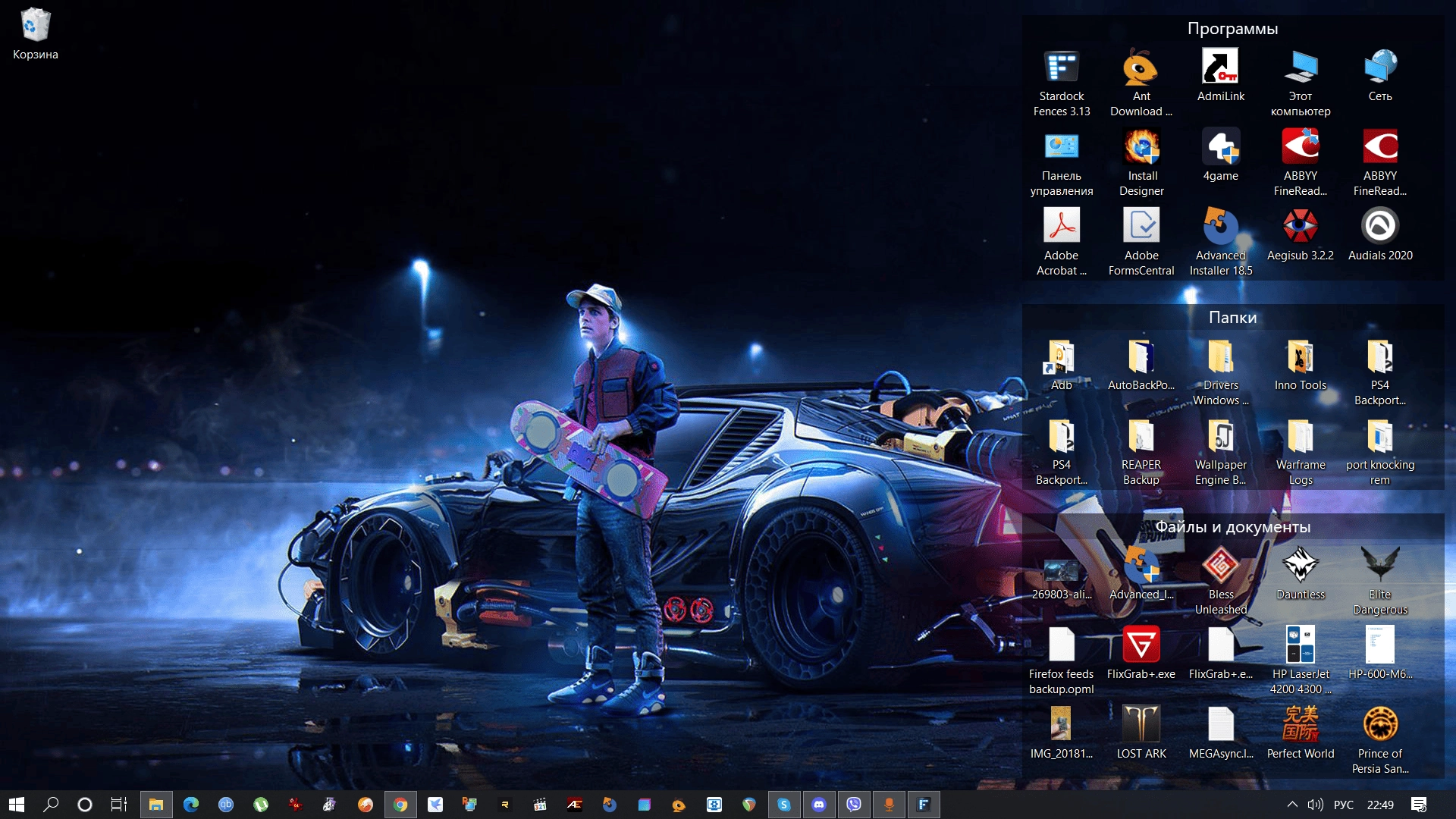Launch the Perfect World shortcut
This screenshot has height=819, width=1456.
(1301, 733)
